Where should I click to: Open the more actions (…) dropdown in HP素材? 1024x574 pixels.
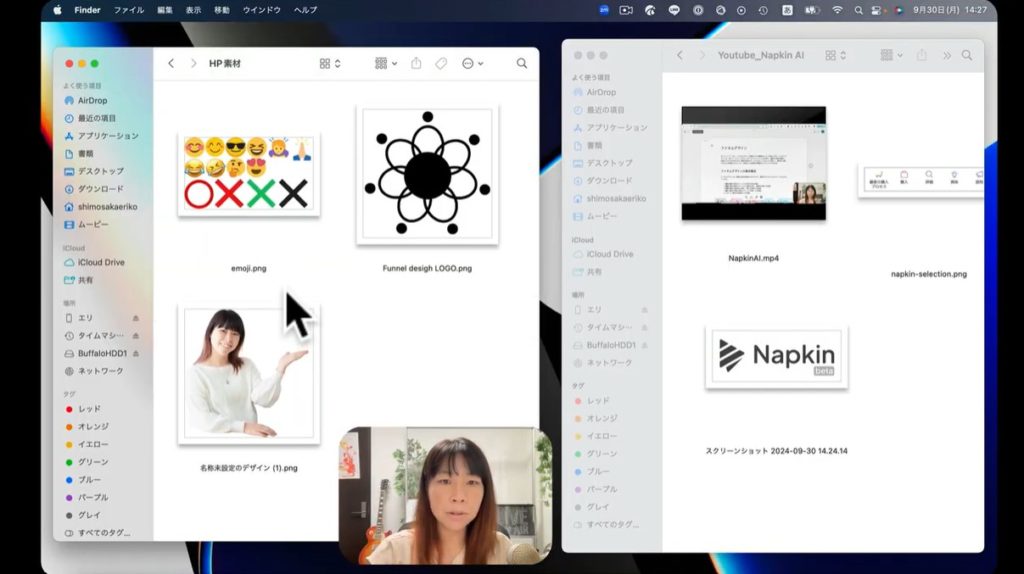[x=472, y=63]
